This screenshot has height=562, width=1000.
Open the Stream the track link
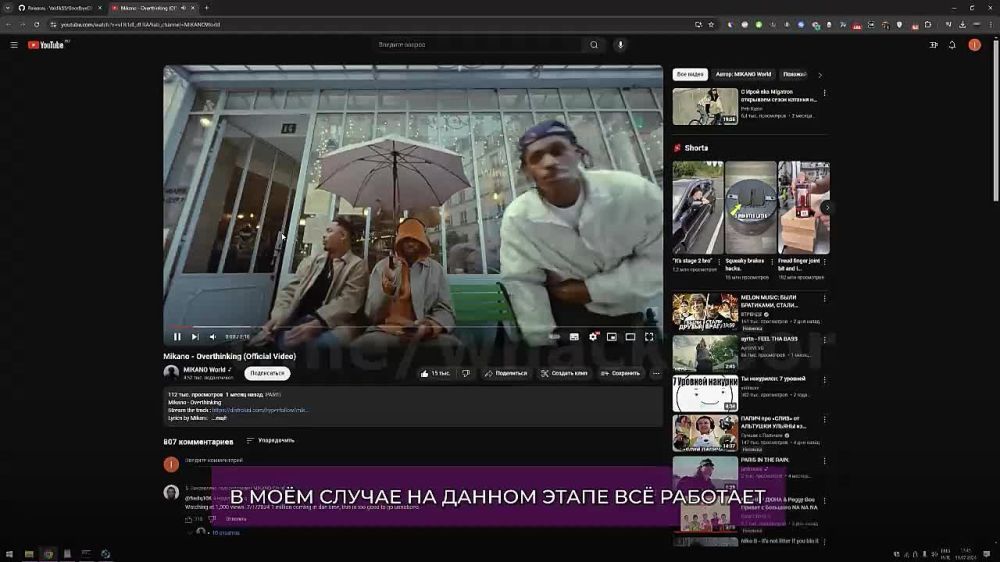pos(260,410)
